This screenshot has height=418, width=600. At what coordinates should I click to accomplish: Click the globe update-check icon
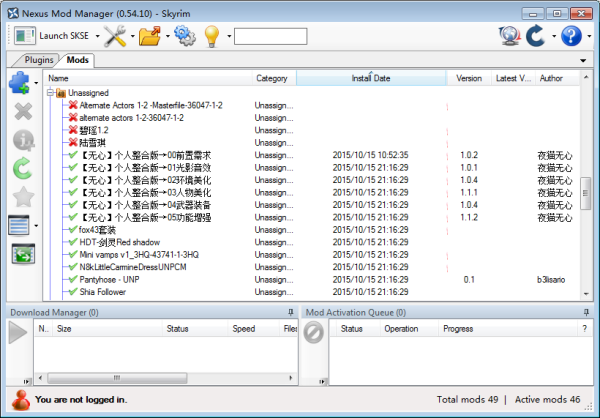(x=509, y=36)
